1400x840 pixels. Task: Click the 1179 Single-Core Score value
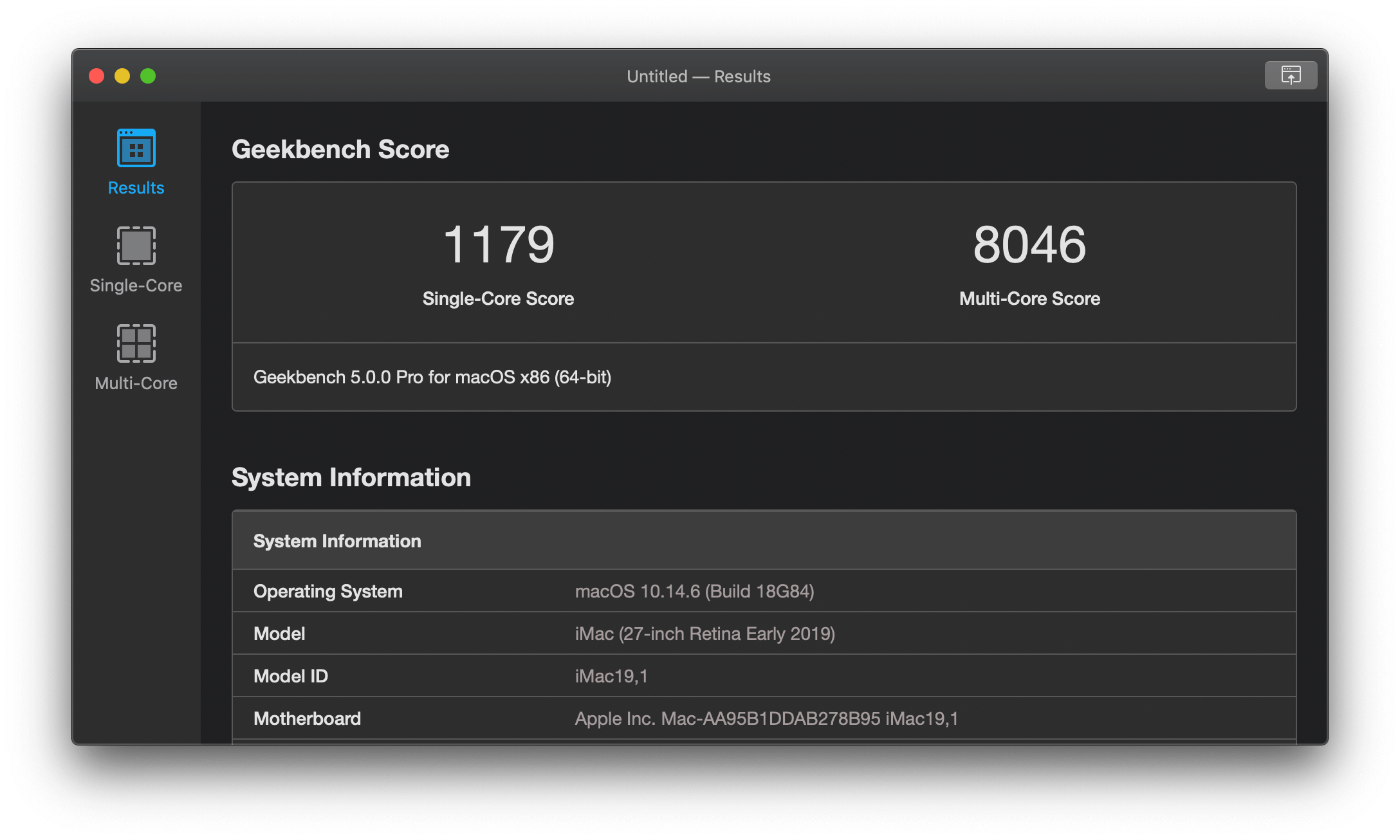pos(499,243)
